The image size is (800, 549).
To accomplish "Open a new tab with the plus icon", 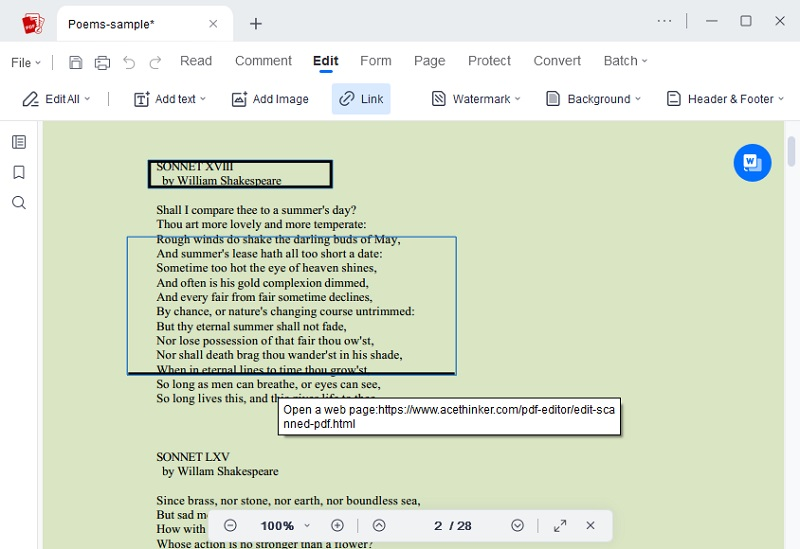I will point(256,23).
